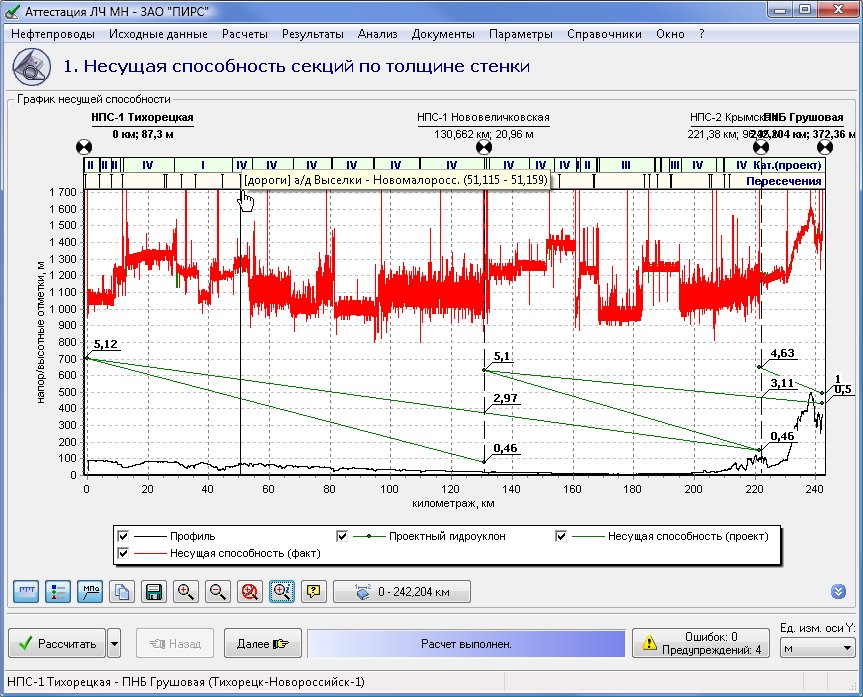Image resolution: width=863 pixels, height=697 pixels.
Task: Zoom out of the graph
Action: pyautogui.click(x=218, y=592)
